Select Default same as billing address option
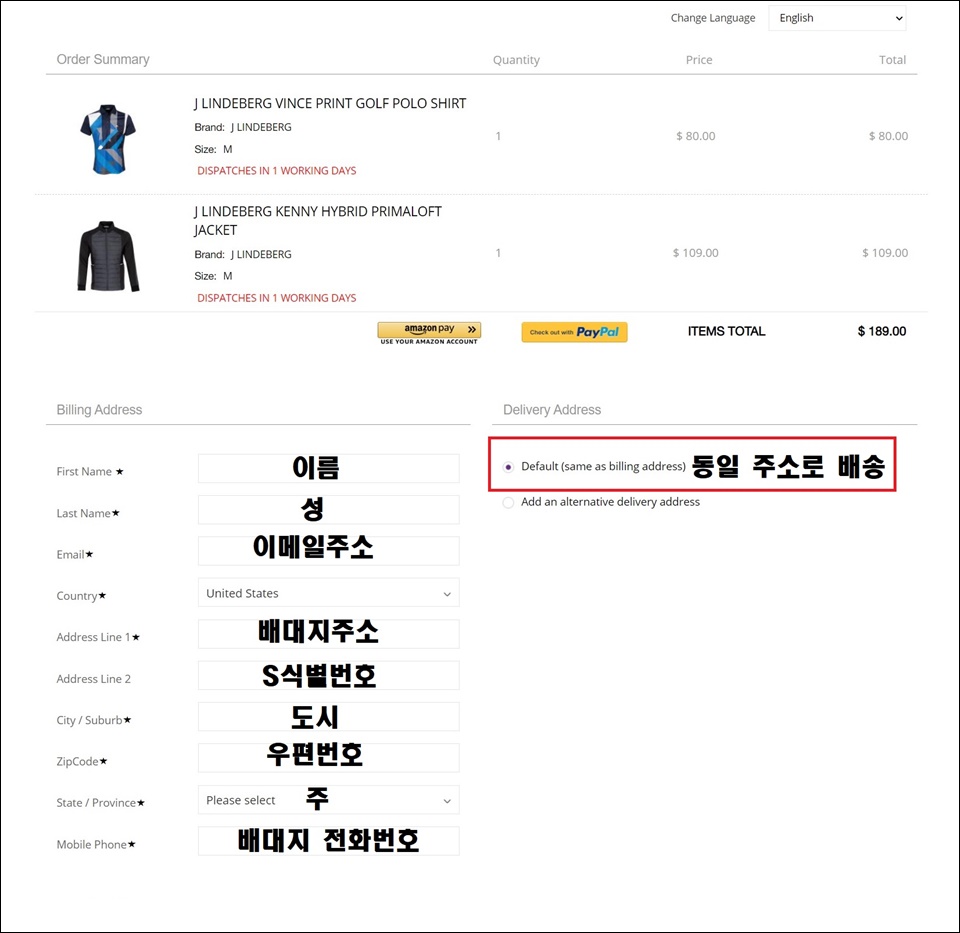 tap(508, 467)
